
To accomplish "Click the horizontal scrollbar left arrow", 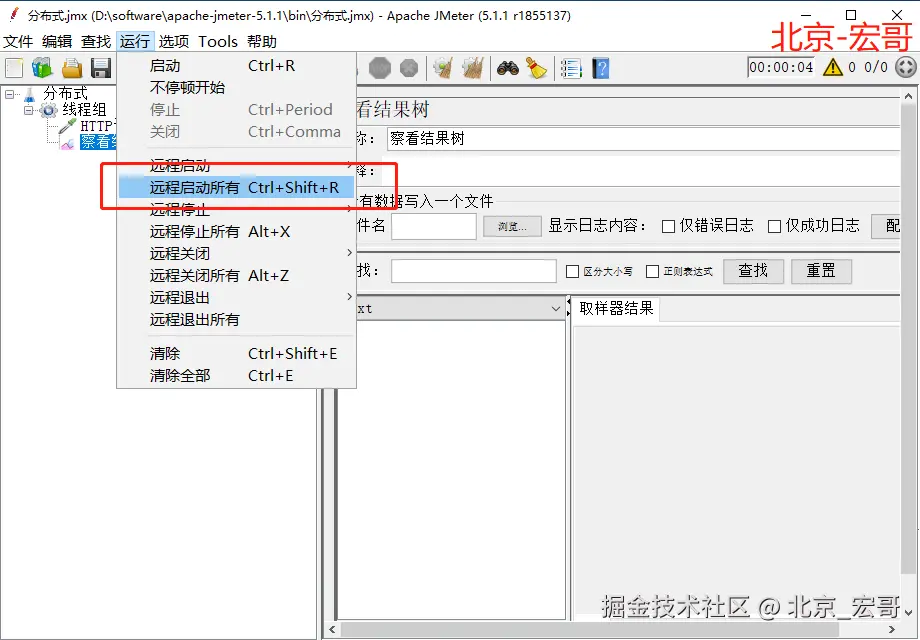I will (x=332, y=630).
